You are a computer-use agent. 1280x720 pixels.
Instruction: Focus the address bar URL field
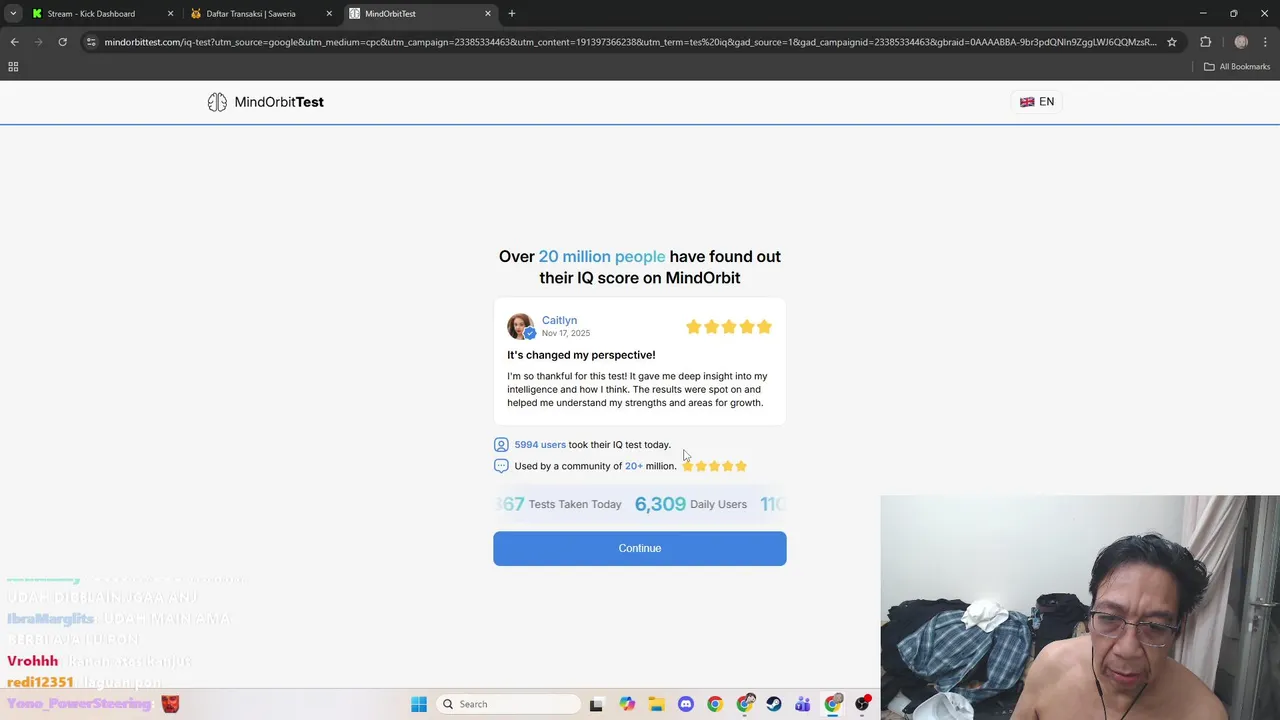coord(630,42)
